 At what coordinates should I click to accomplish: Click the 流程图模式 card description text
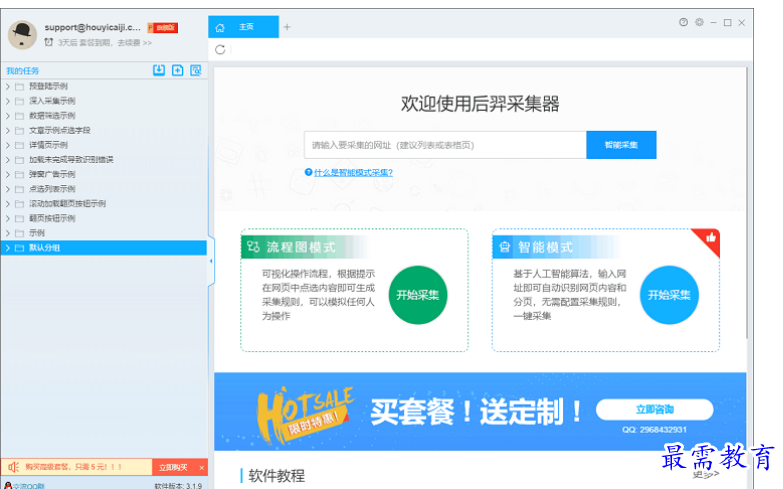point(318,295)
